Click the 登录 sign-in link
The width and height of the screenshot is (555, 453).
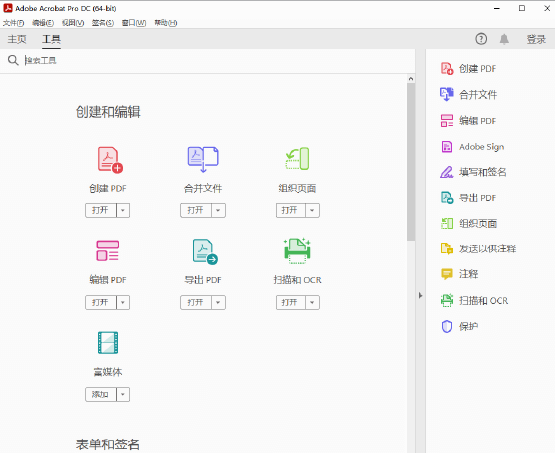pos(536,39)
